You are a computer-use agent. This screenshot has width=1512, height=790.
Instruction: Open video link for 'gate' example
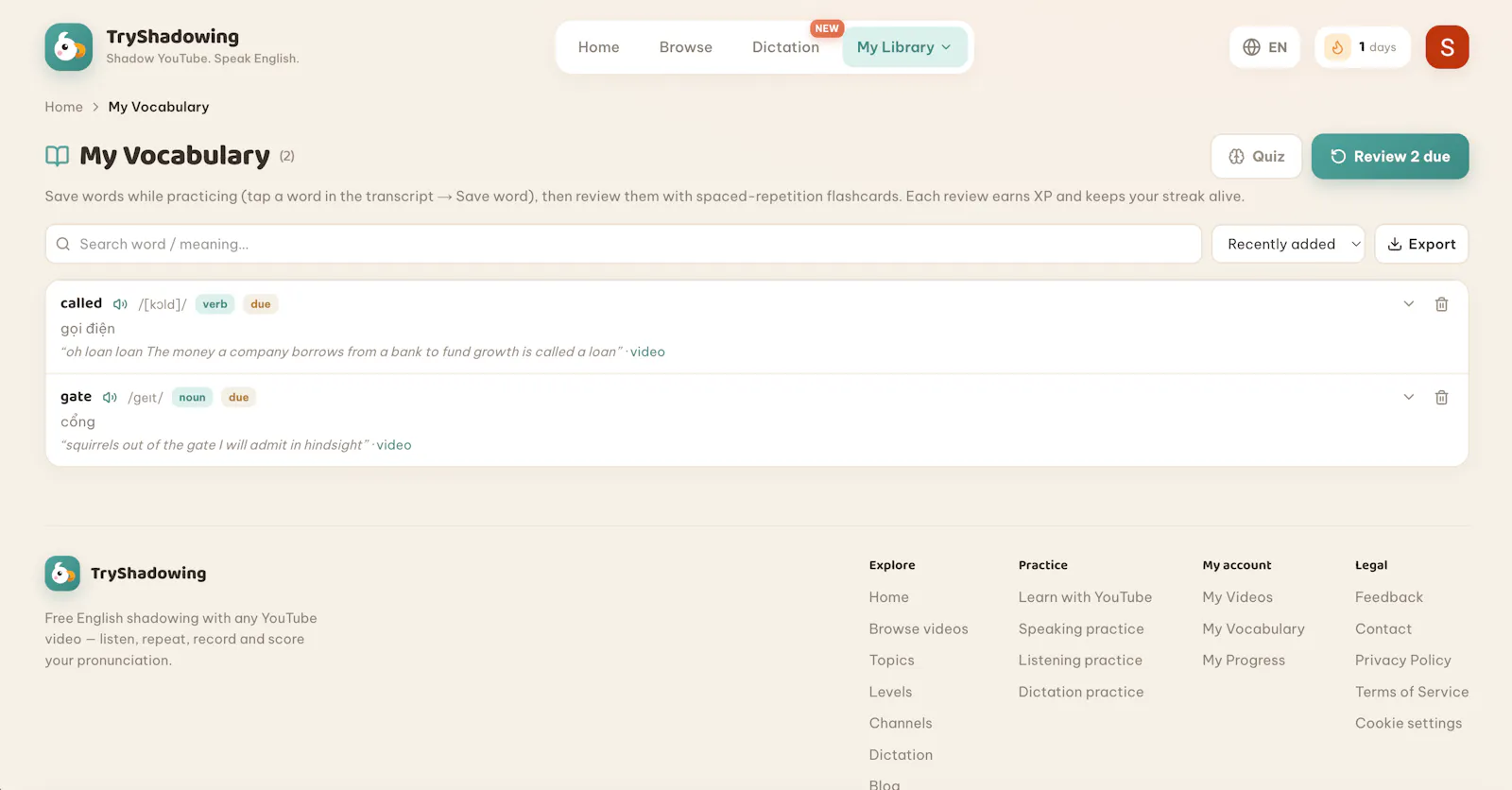393,445
